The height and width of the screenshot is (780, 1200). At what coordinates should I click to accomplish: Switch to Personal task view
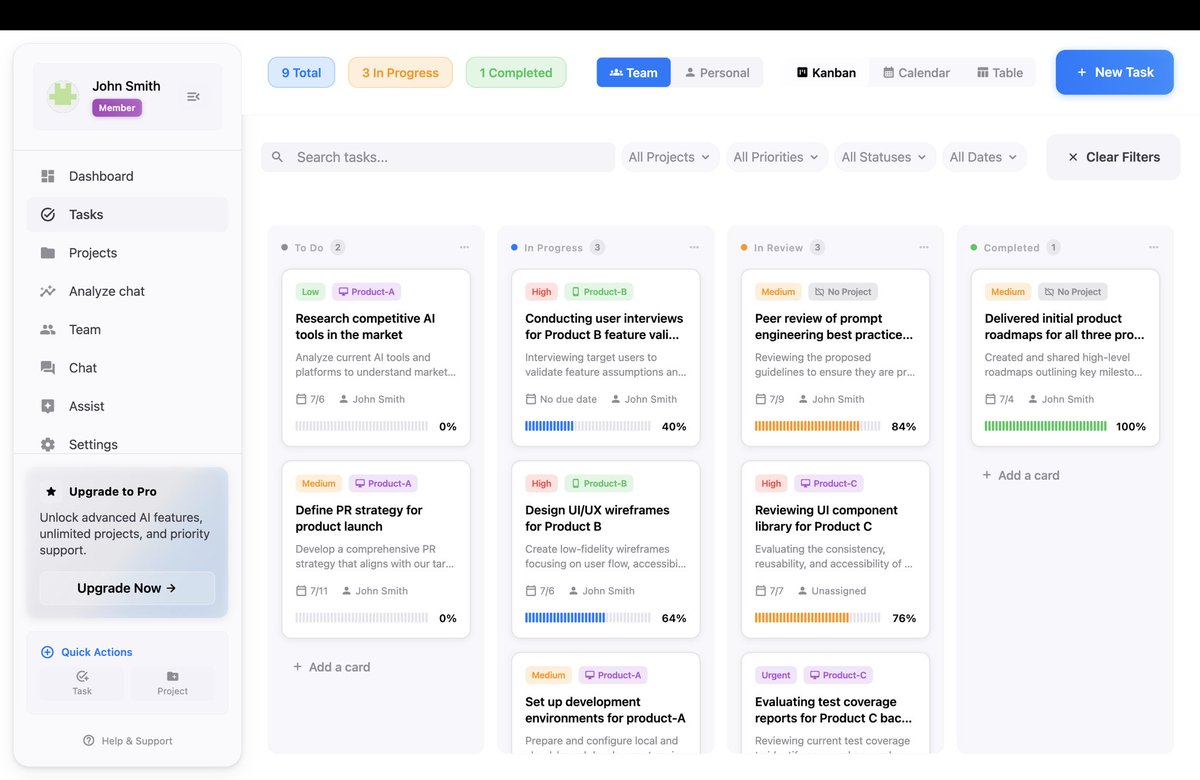tap(717, 72)
